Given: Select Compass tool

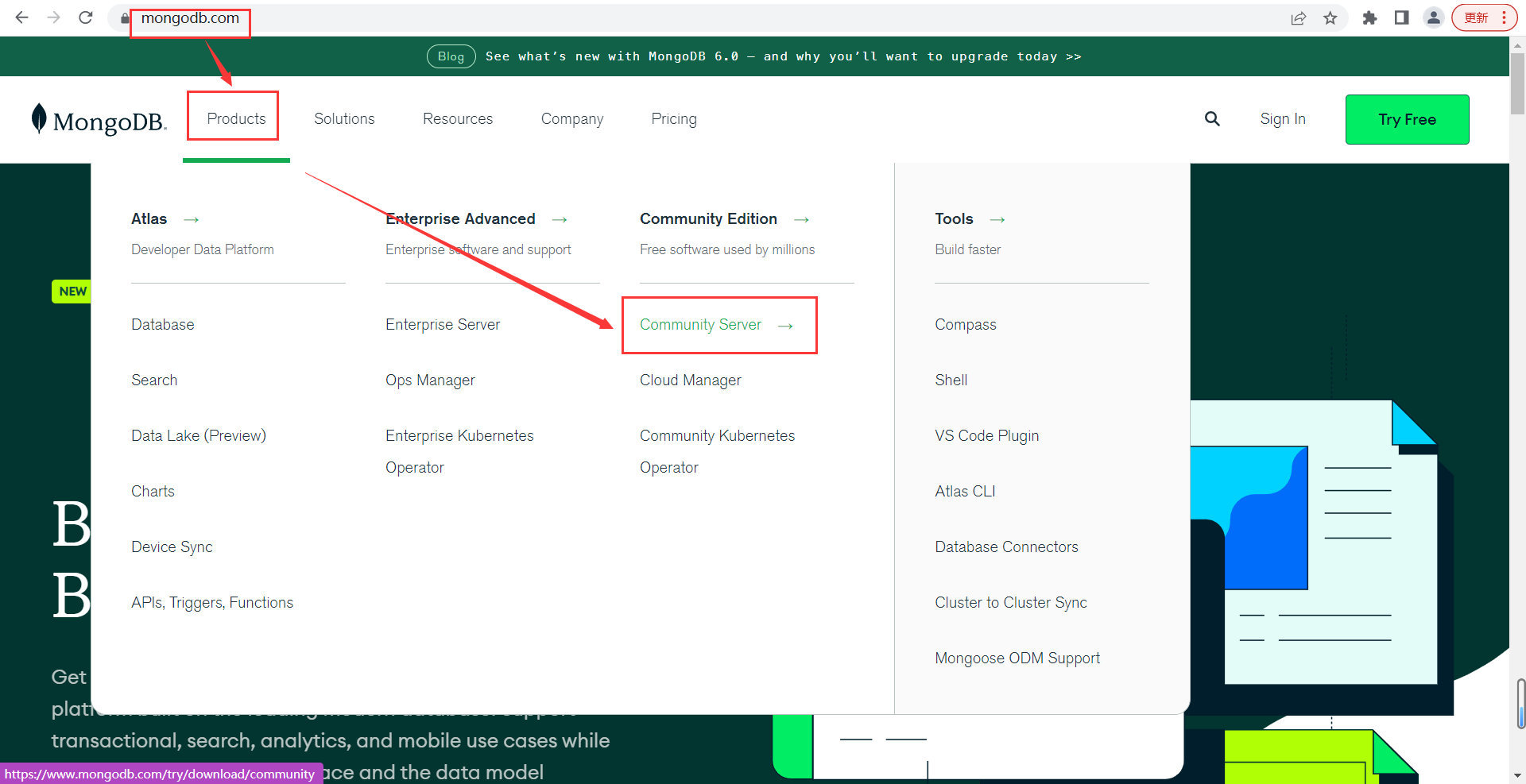Looking at the screenshot, I should click(965, 324).
